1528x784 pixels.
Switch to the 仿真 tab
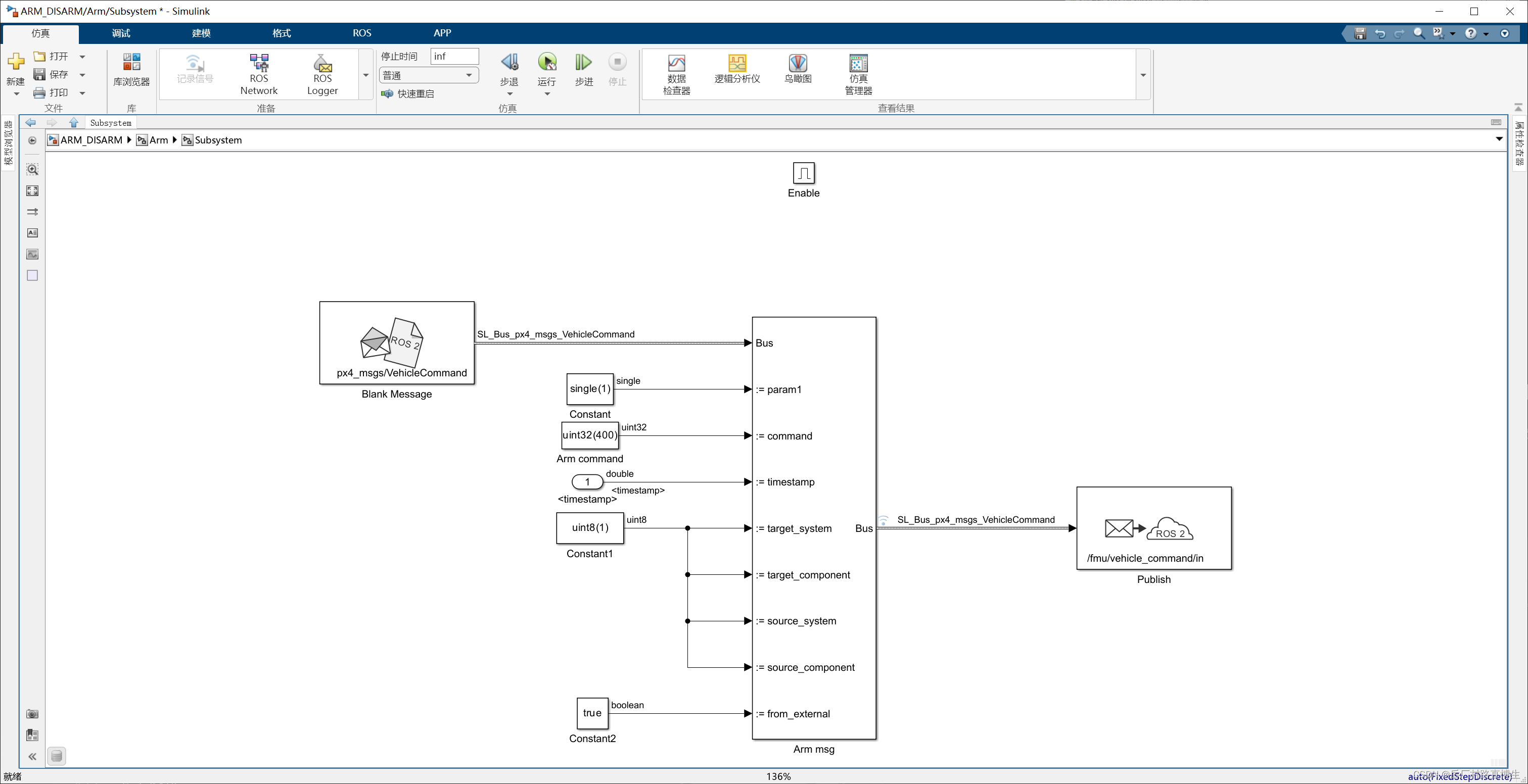pyautogui.click(x=41, y=33)
